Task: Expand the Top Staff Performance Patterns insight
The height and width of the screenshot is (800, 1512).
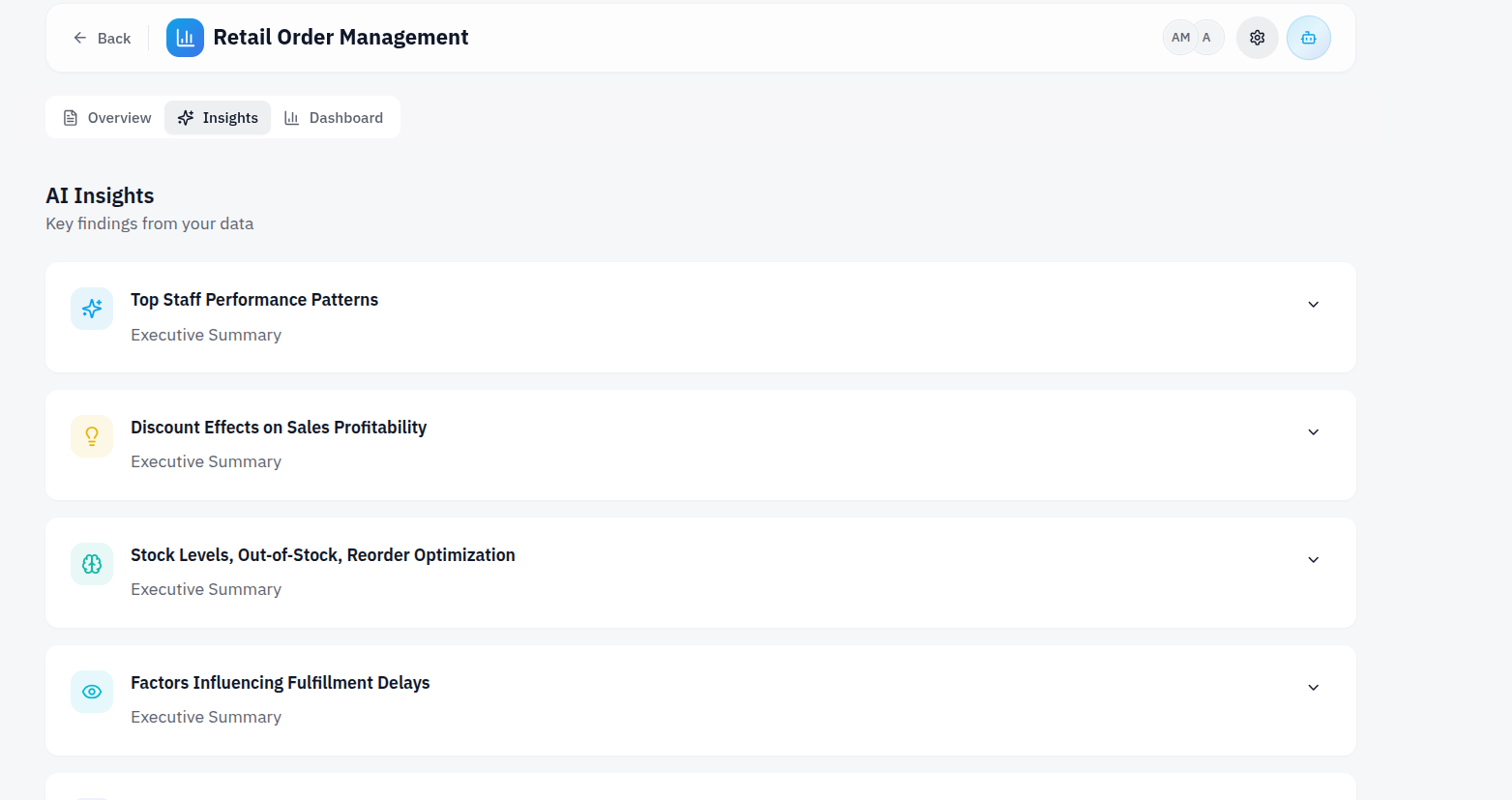Action: click(x=1313, y=304)
